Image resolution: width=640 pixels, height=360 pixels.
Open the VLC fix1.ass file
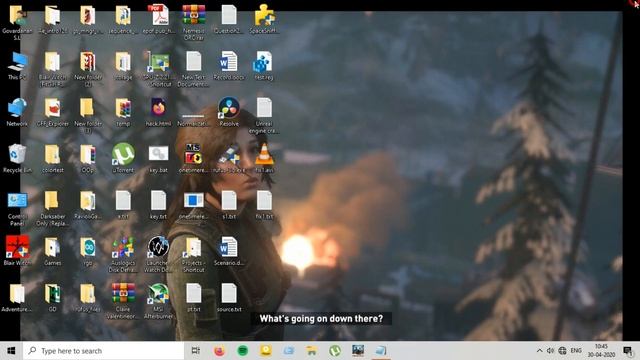pos(264,158)
